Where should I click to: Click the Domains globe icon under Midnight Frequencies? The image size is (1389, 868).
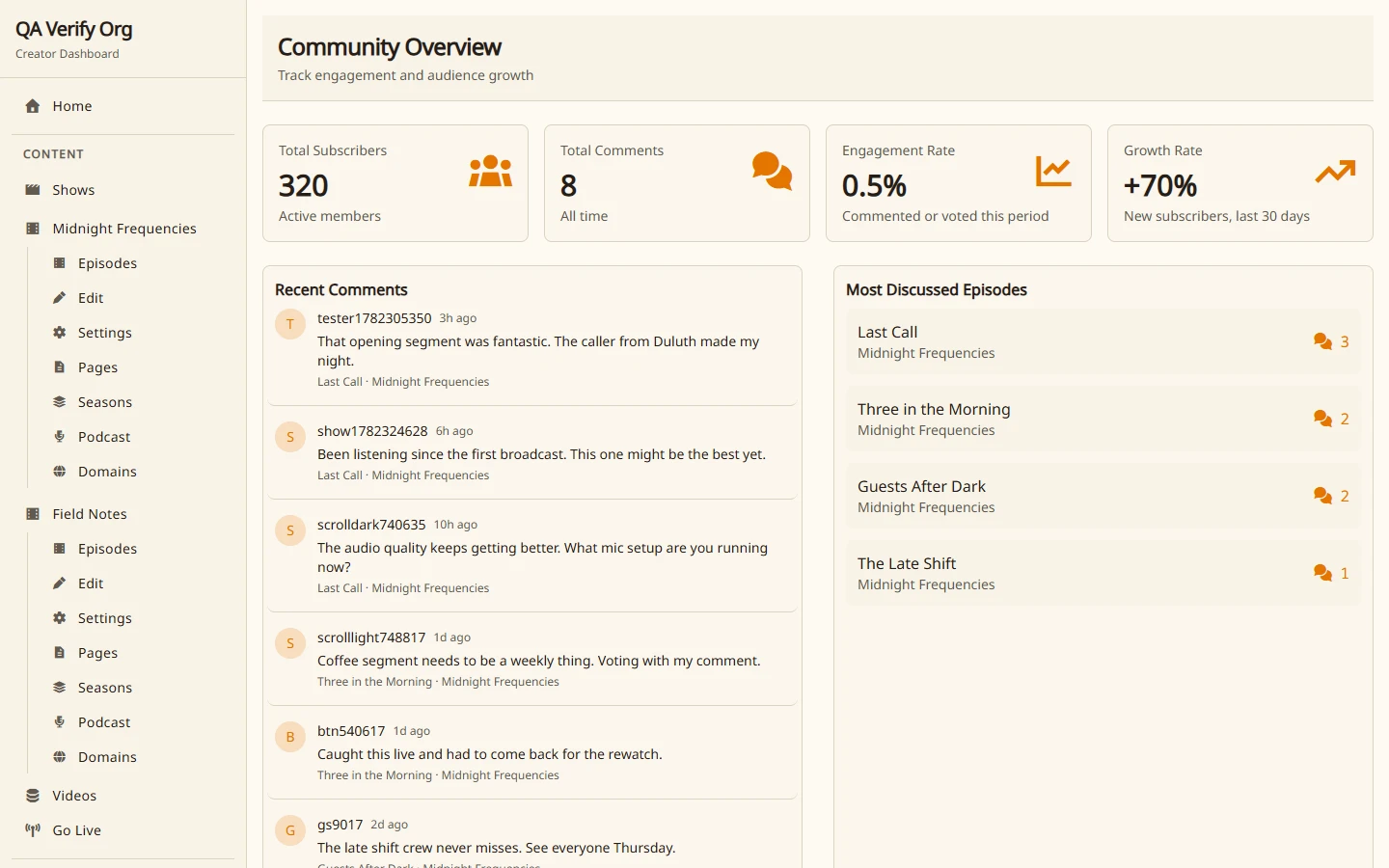pos(59,472)
